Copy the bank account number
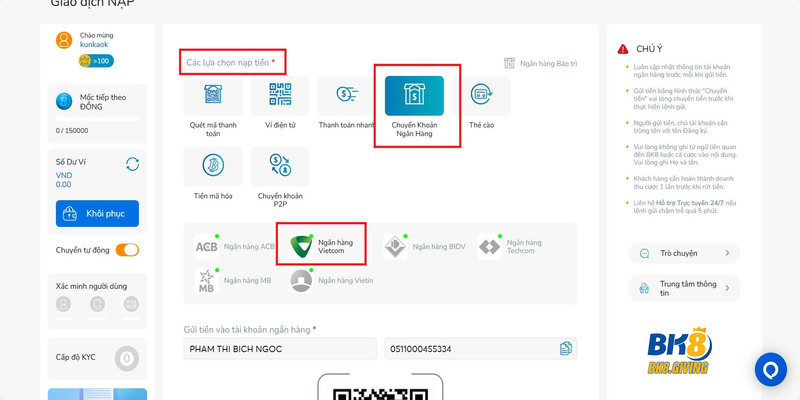 [x=566, y=349]
